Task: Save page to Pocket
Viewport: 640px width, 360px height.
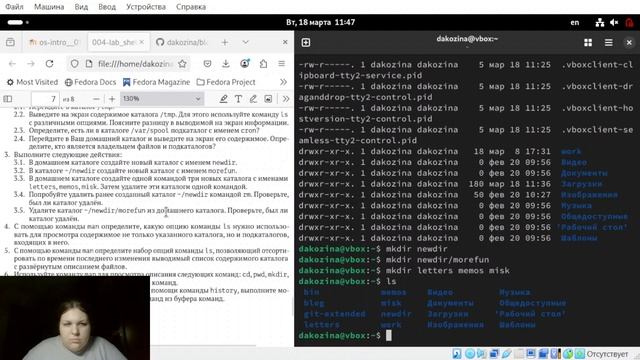Action: pos(207,64)
